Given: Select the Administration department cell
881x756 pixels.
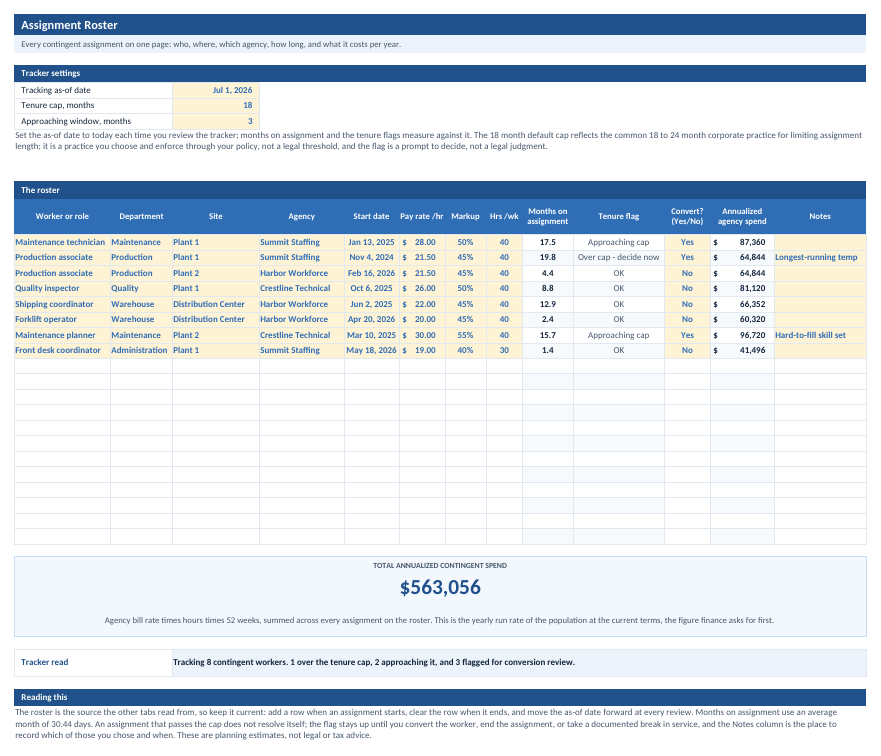Looking at the screenshot, I should (141, 350).
